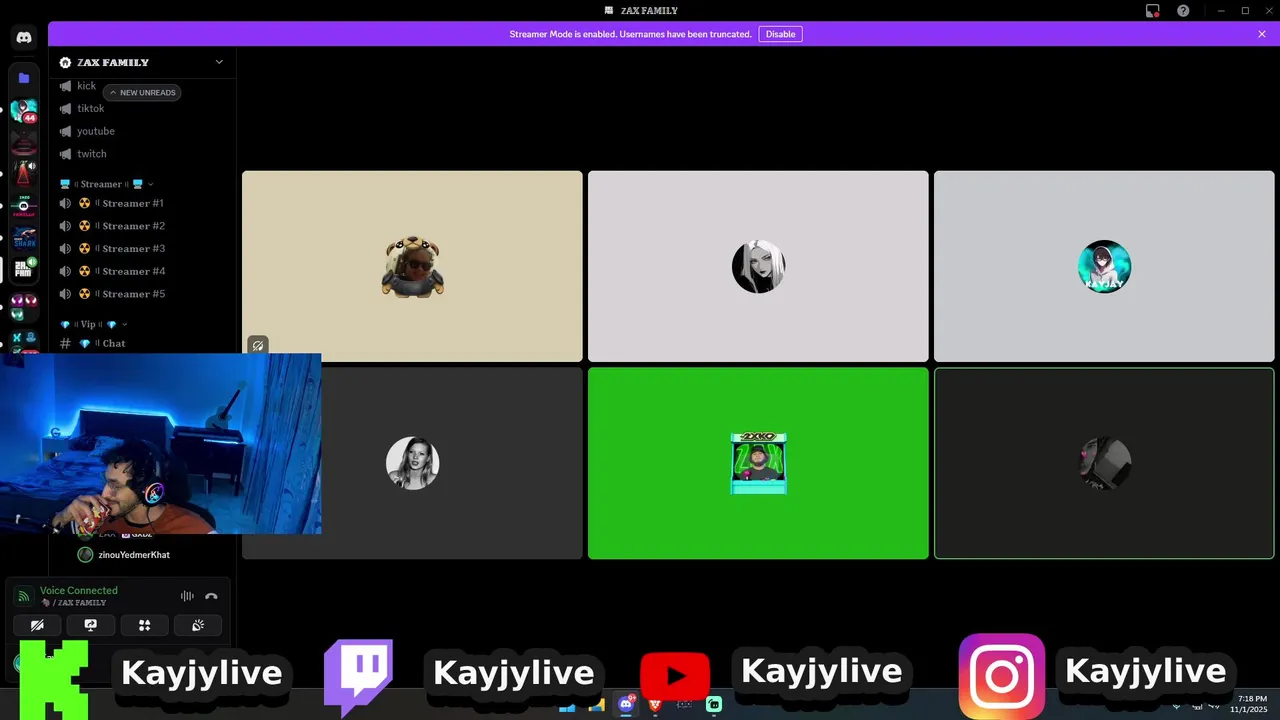Disconnect from voice call
Image resolution: width=1280 pixels, height=720 pixels.
click(x=211, y=596)
